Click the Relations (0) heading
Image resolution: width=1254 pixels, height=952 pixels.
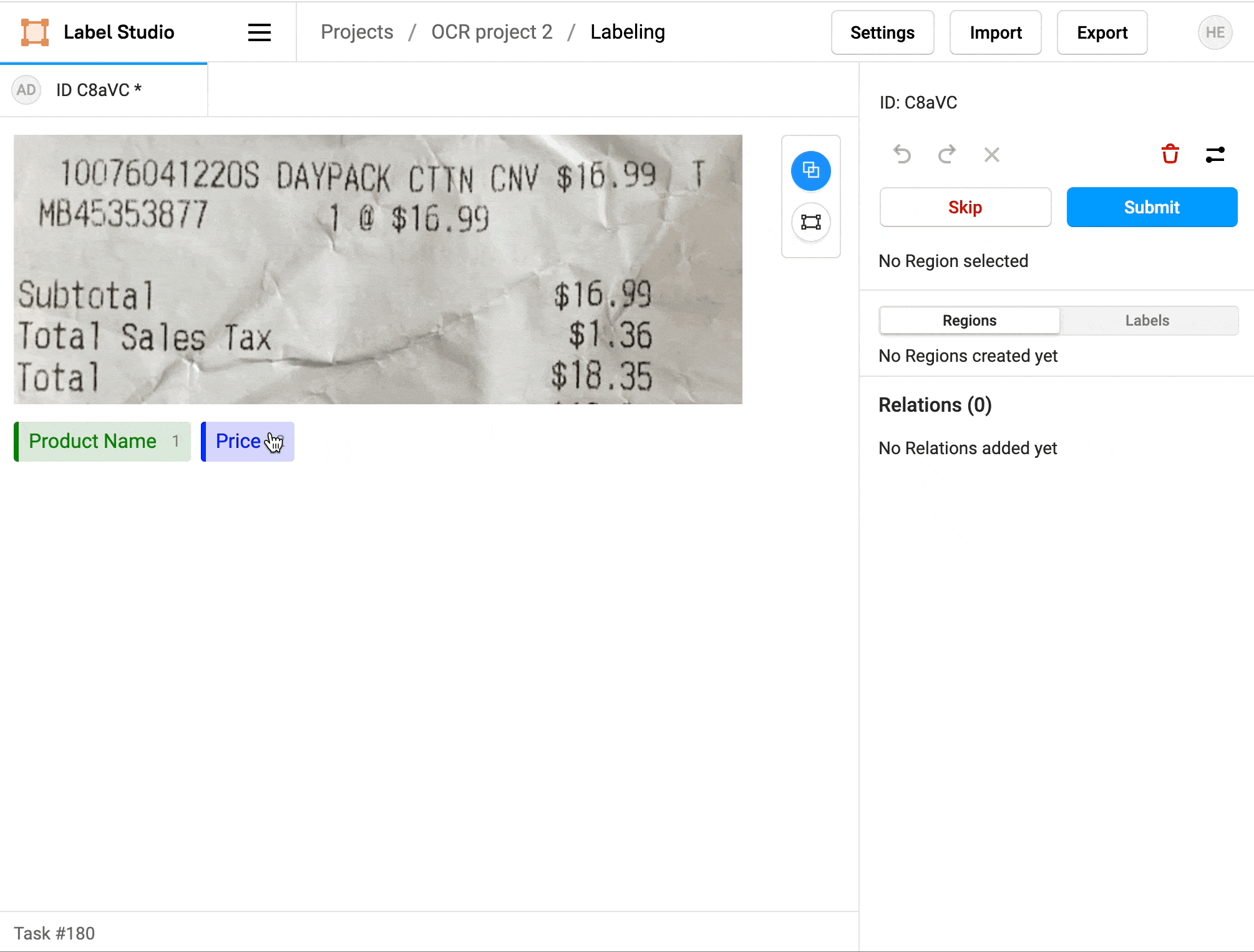pyautogui.click(x=935, y=405)
